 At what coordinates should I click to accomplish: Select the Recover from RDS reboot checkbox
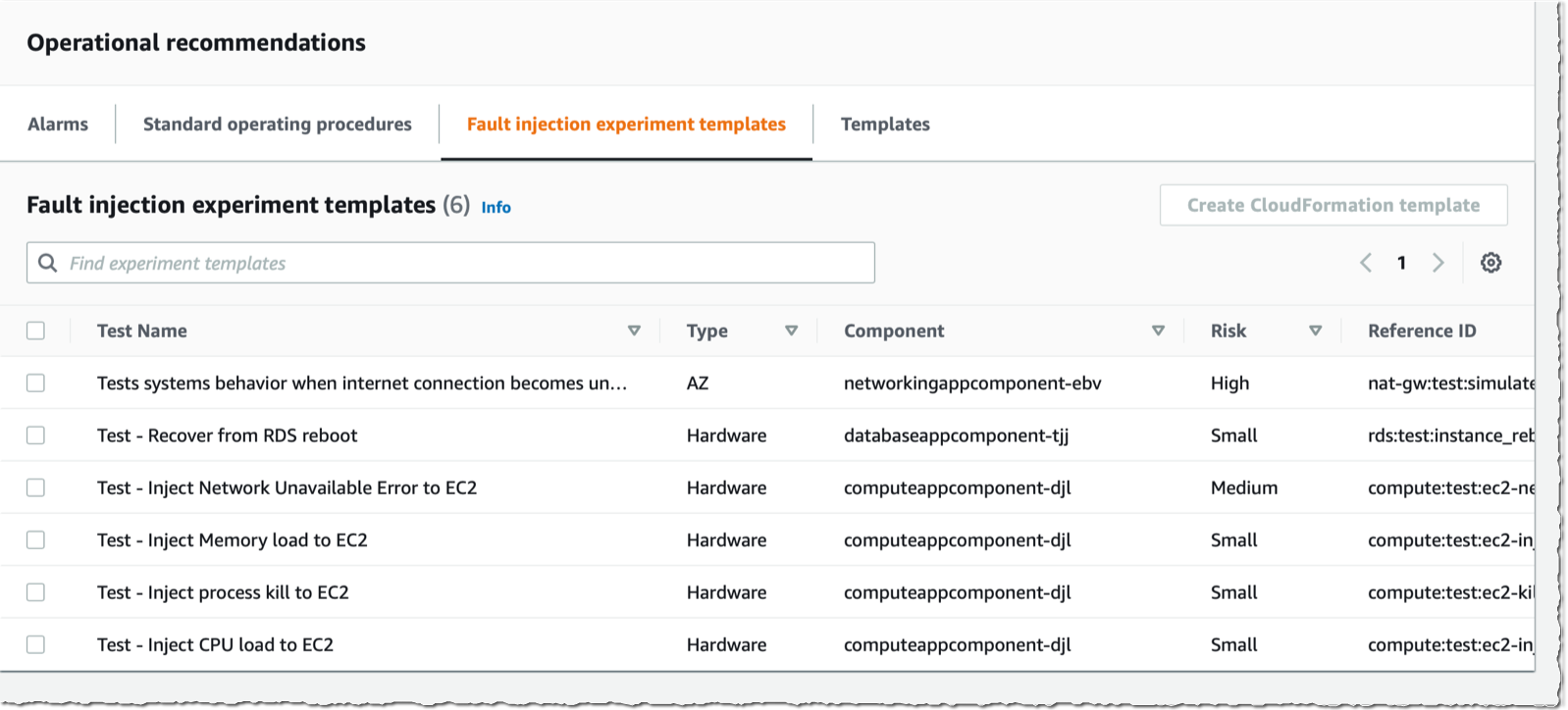[x=36, y=435]
